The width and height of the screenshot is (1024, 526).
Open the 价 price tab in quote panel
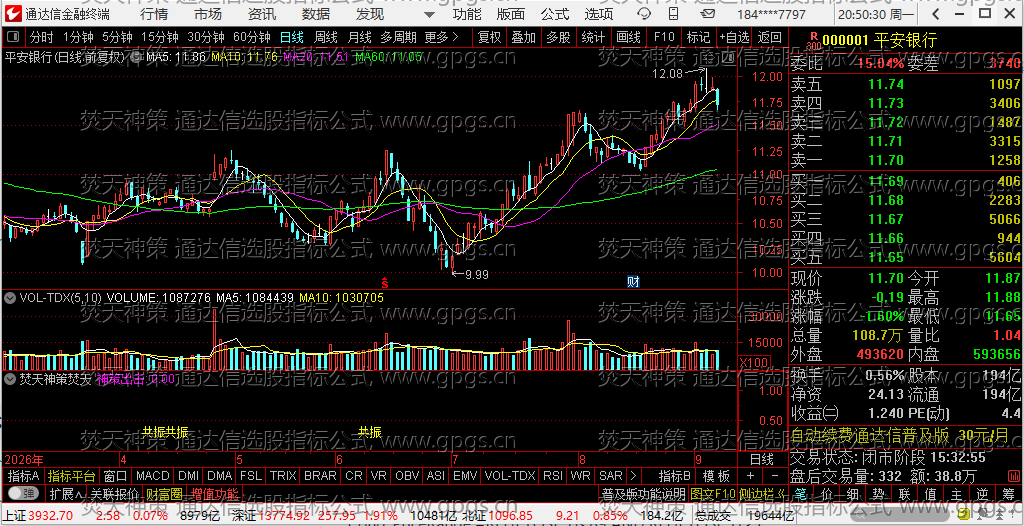826,493
